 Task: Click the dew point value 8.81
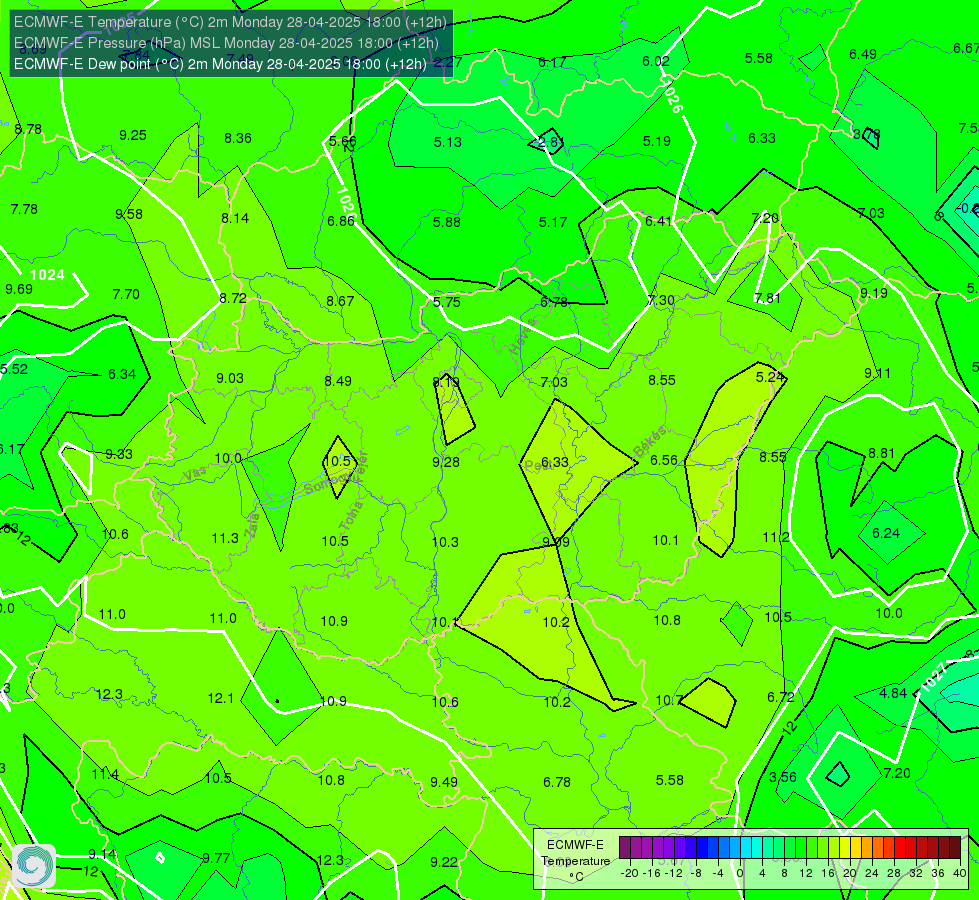[882, 453]
